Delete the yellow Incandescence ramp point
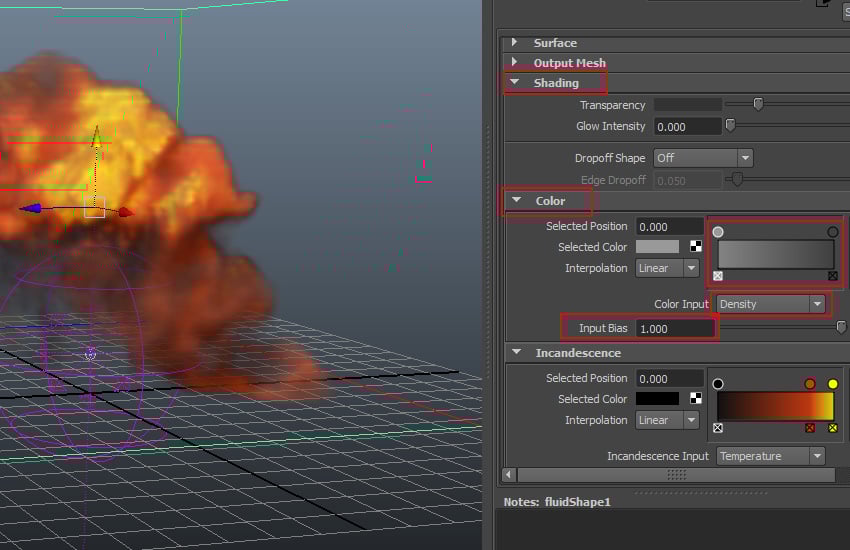Viewport: 850px width, 550px height. tap(832, 428)
